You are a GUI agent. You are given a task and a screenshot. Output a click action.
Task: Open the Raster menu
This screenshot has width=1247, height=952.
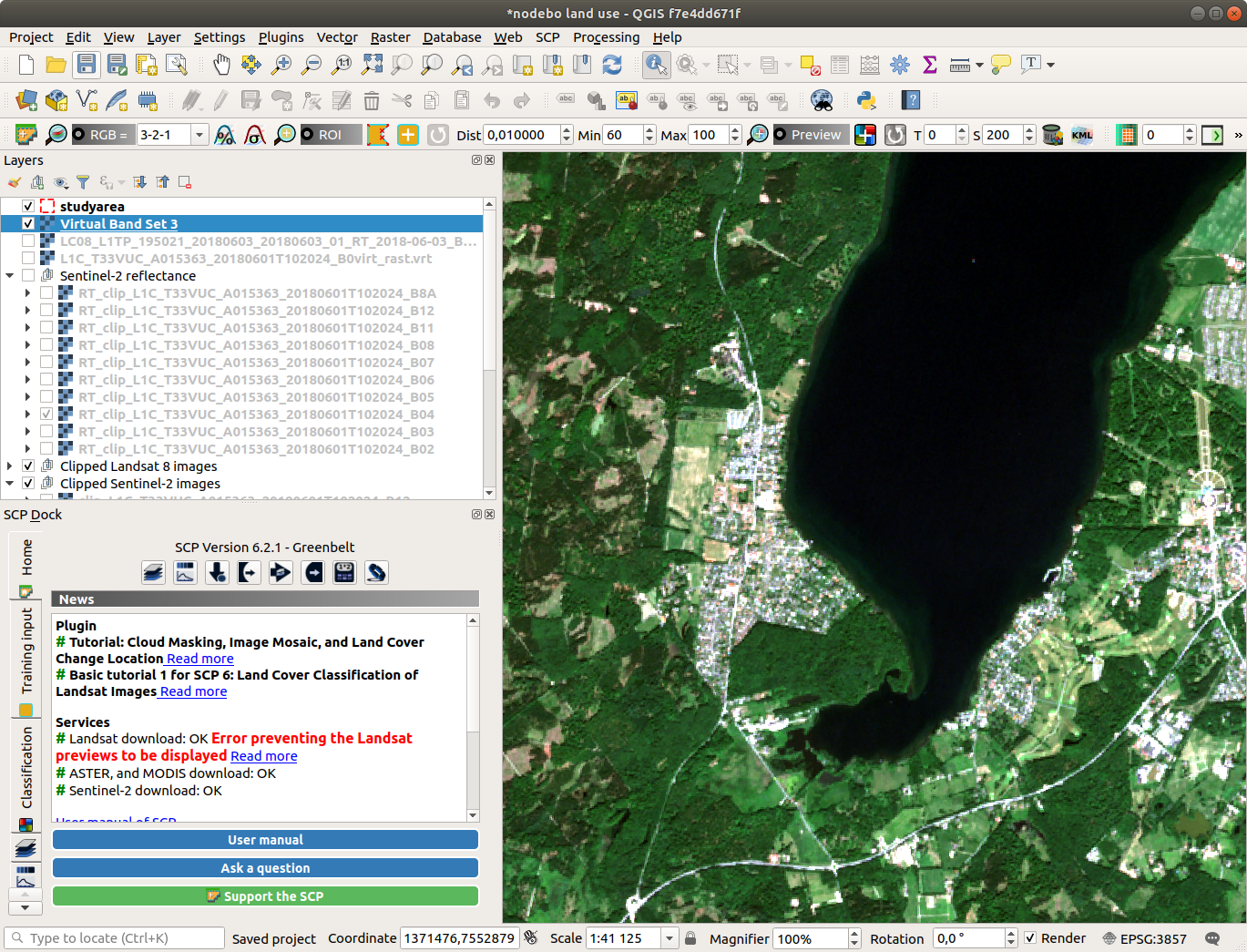(x=390, y=37)
